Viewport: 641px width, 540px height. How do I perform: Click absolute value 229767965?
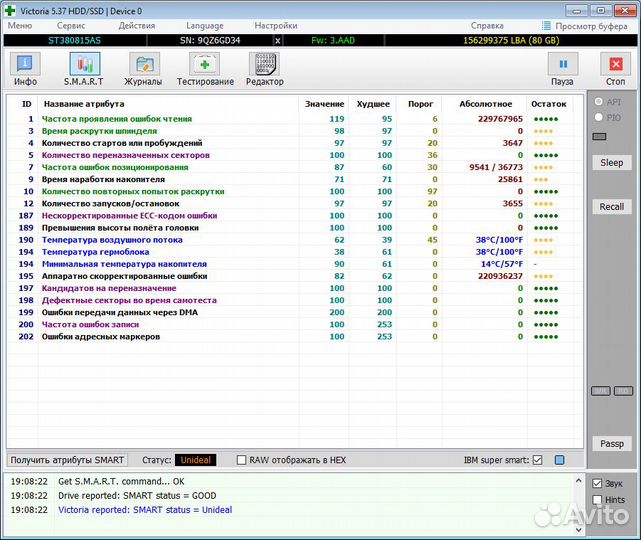[500, 119]
